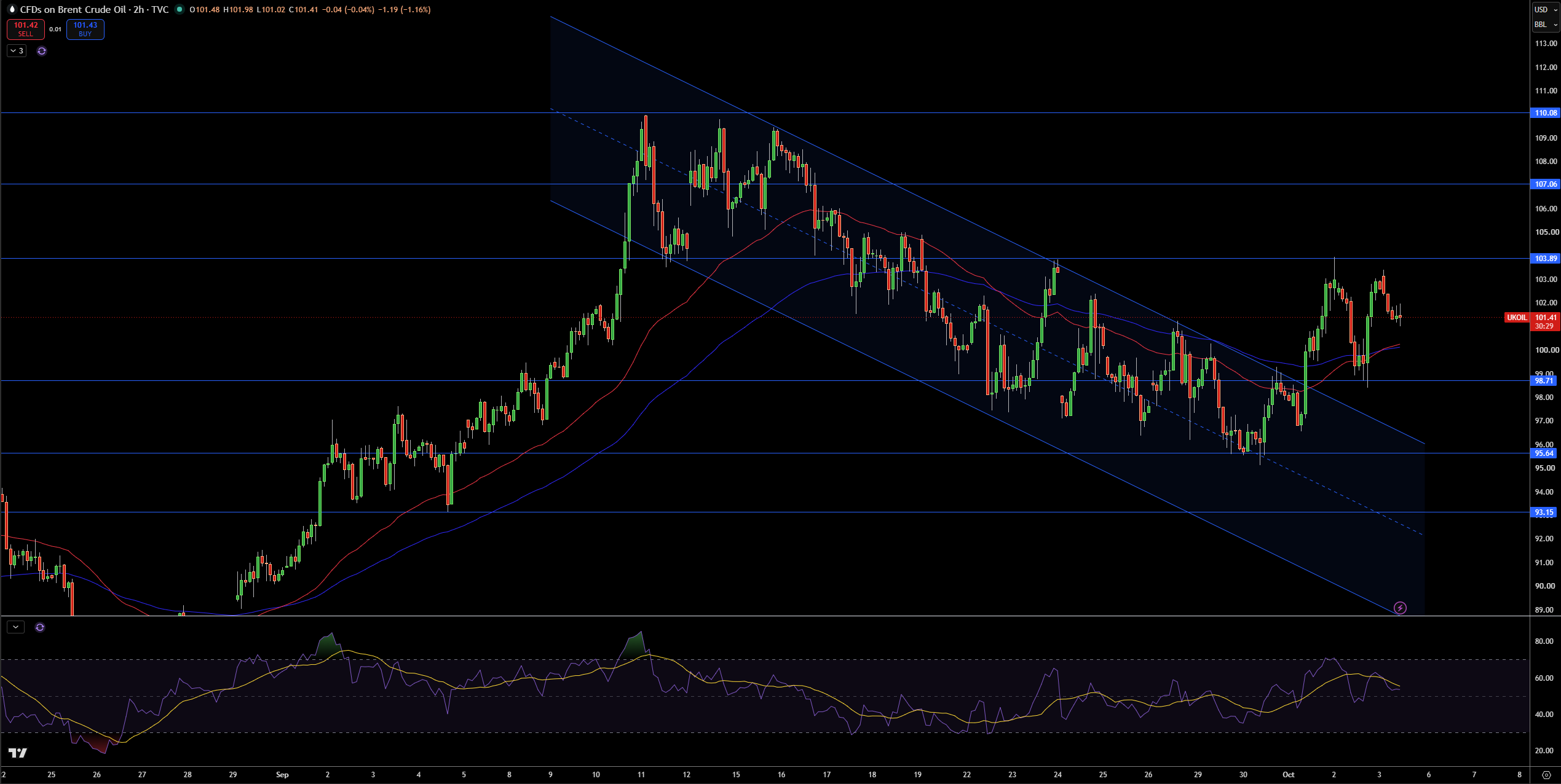Viewport: 1561px width, 784px height.
Task: Click the 93.15 horizontal line price label
Action: click(1544, 512)
